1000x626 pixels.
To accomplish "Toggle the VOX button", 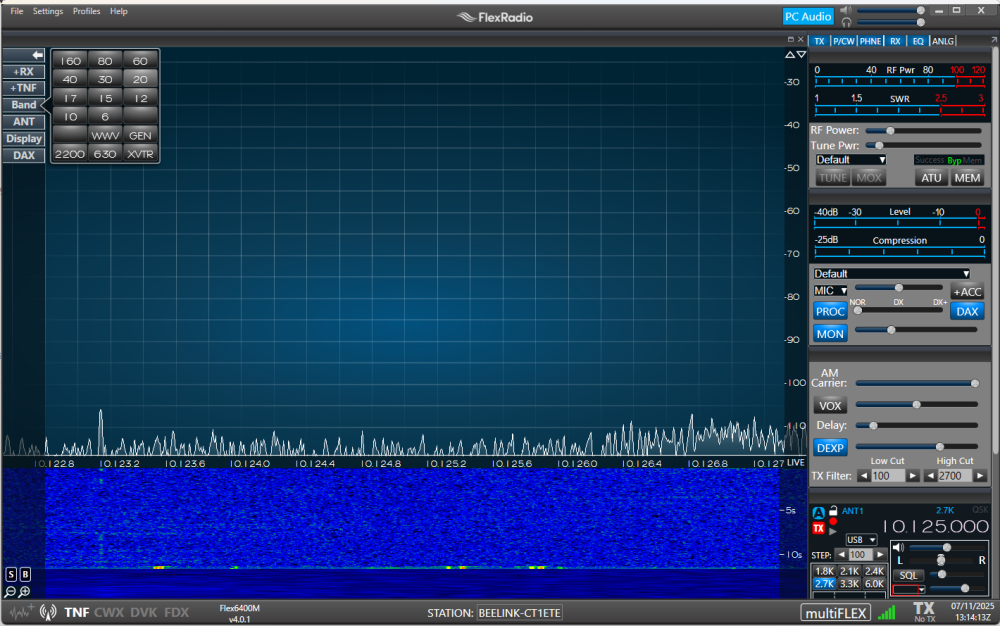I will [830, 405].
